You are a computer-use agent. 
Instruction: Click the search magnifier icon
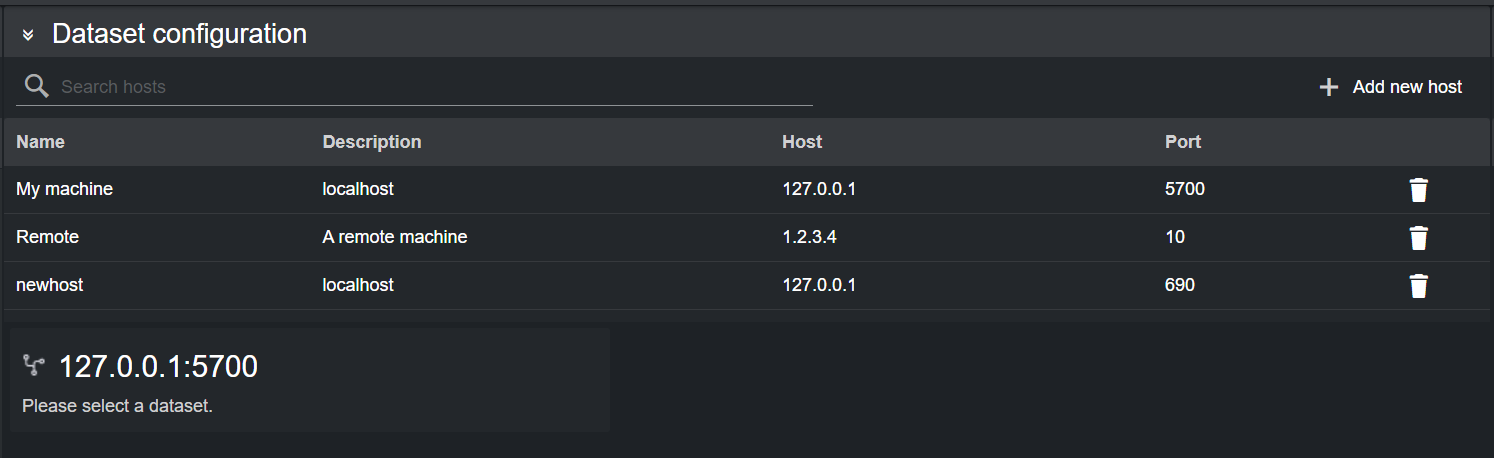pos(37,87)
